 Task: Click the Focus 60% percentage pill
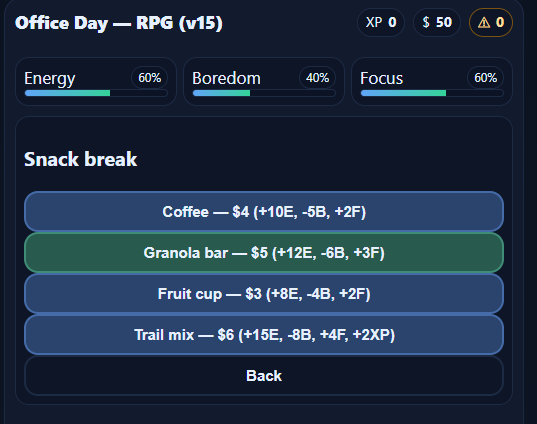pyautogui.click(x=485, y=78)
